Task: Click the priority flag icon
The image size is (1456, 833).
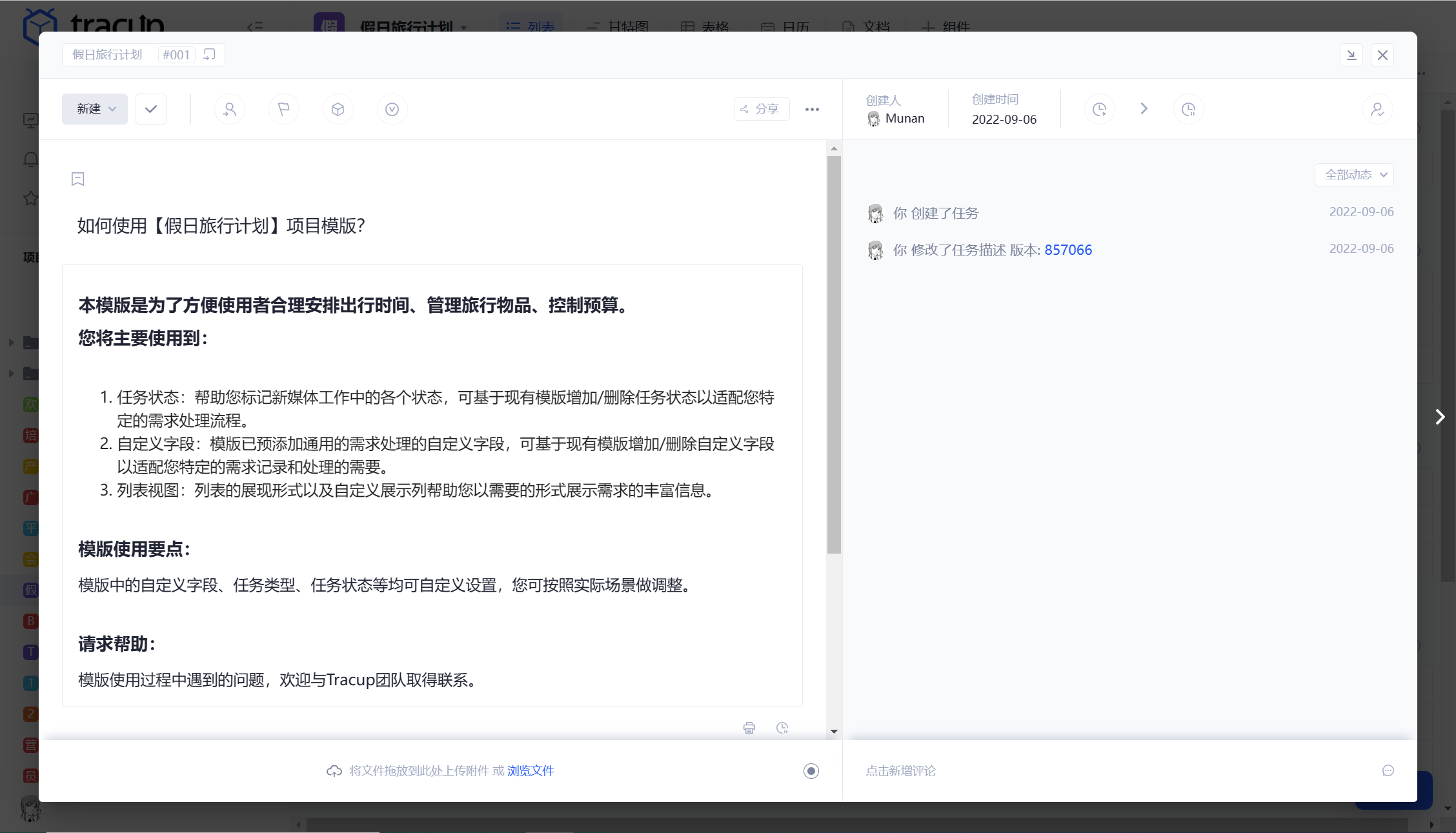Action: coord(283,109)
